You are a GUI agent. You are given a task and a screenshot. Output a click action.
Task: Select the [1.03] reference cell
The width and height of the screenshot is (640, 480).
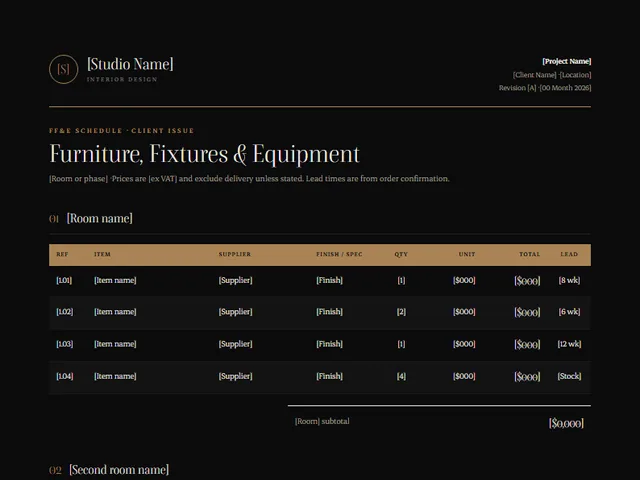point(64,344)
